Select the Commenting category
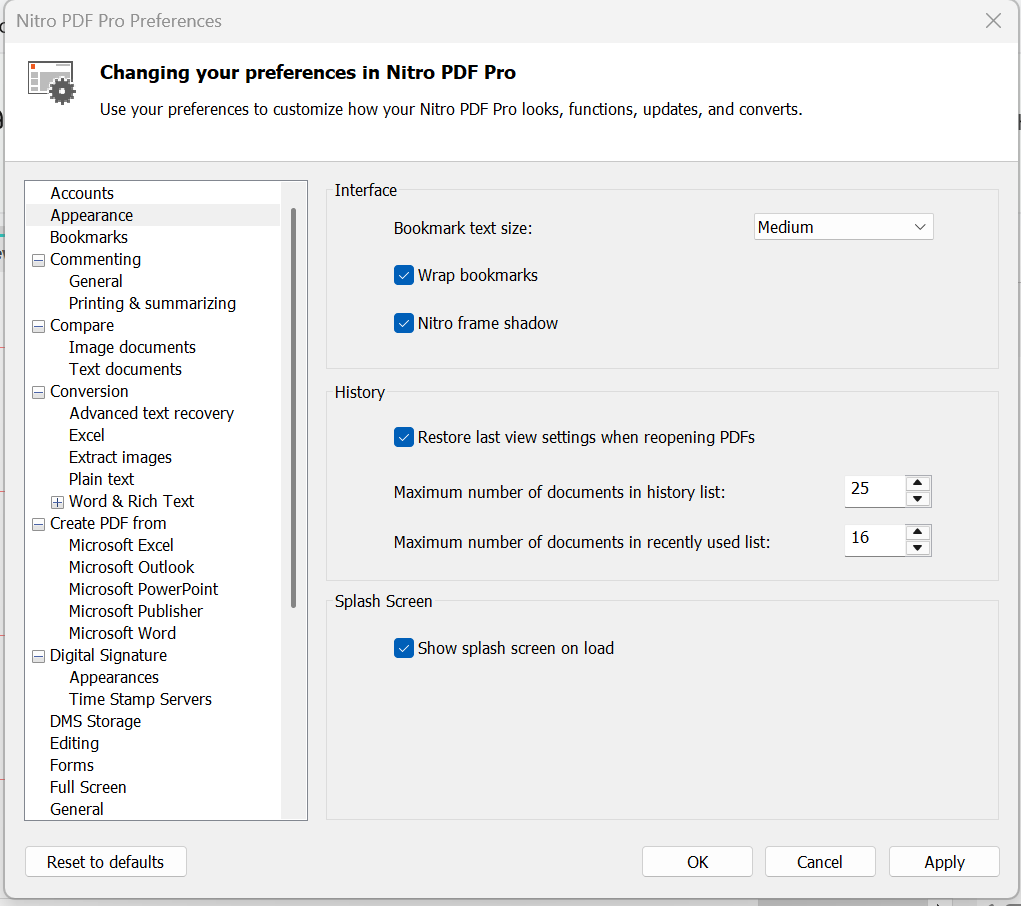This screenshot has height=906, width=1021. 95,259
